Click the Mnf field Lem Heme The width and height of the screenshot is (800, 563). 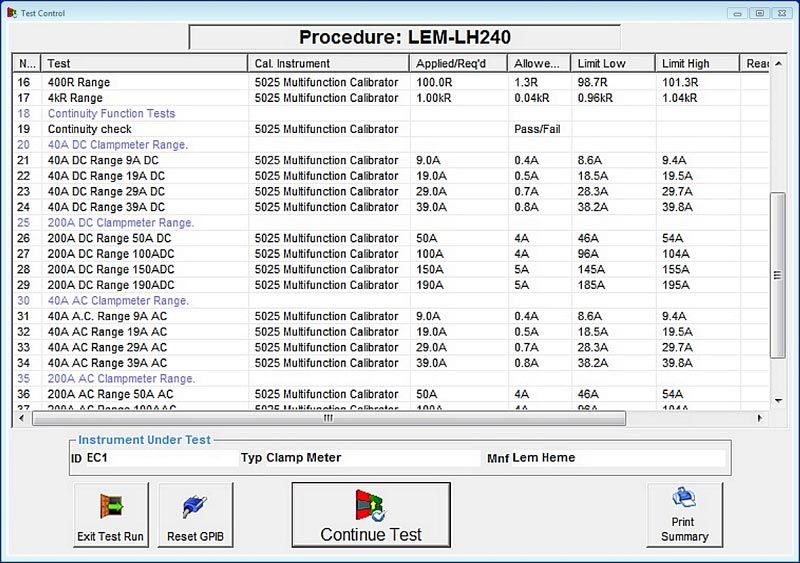(617, 458)
